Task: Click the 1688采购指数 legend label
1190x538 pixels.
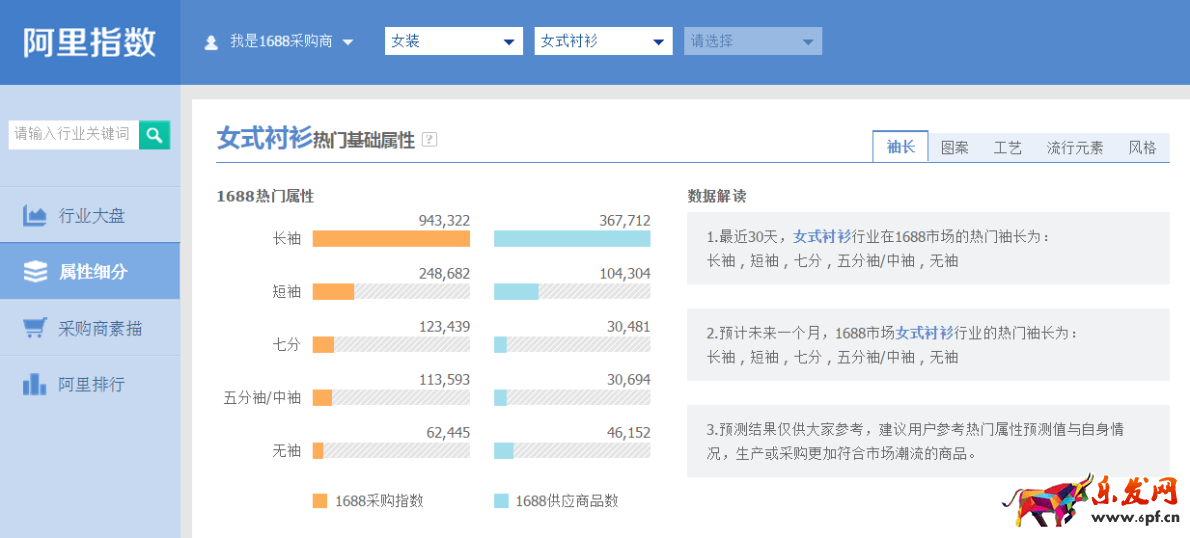Action: 379,501
